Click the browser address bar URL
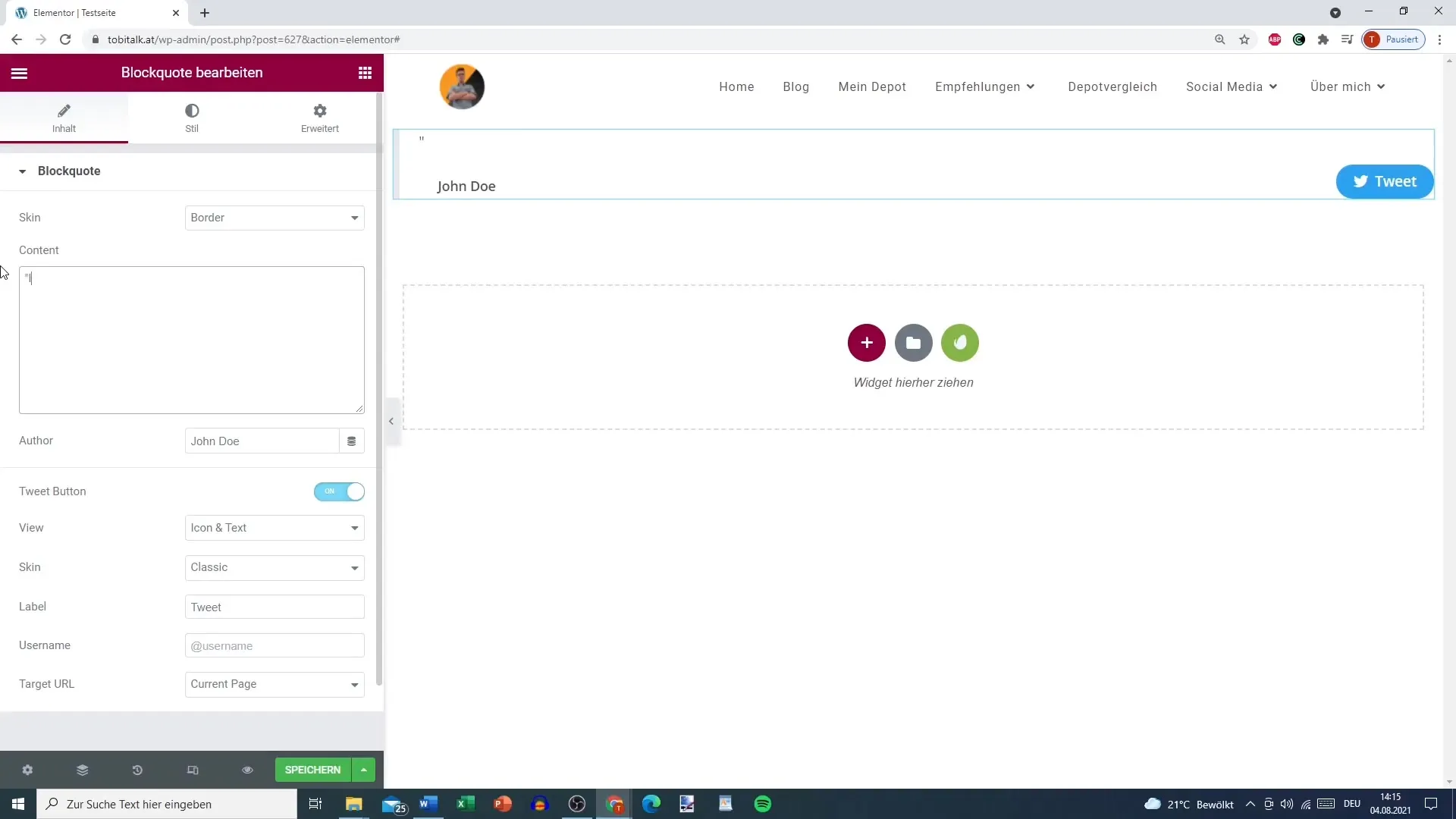The image size is (1456, 819). click(x=254, y=39)
